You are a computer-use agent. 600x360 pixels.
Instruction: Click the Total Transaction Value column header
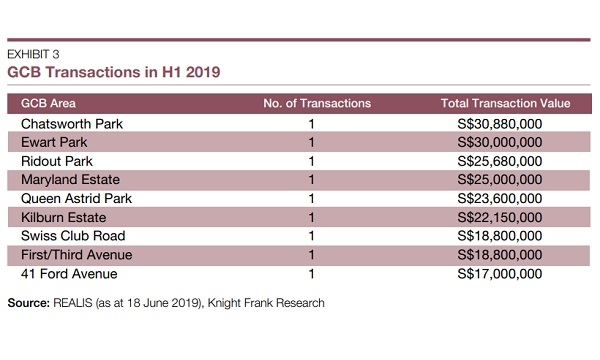505,103
